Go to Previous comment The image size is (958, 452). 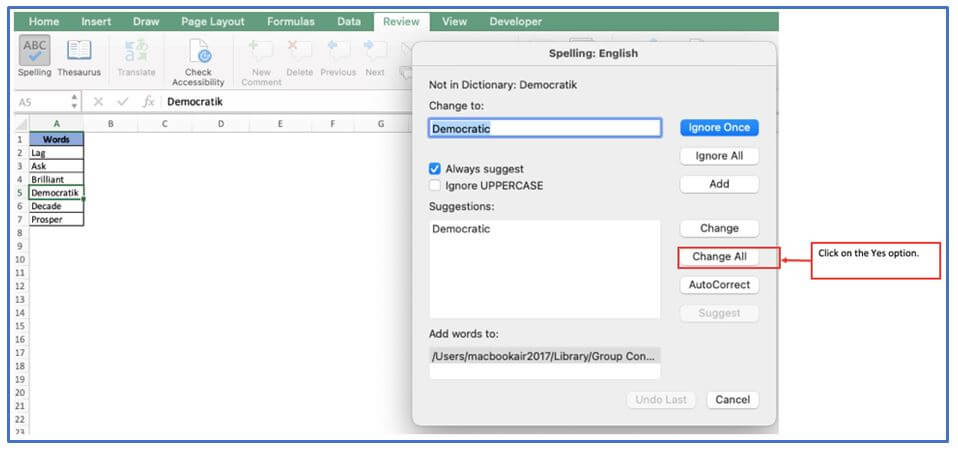coord(338,56)
